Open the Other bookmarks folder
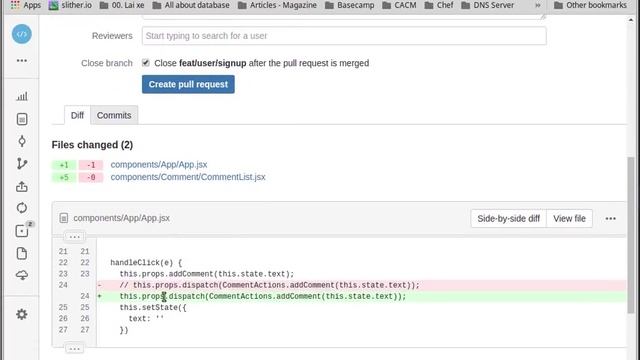The height and width of the screenshot is (360, 640). pyautogui.click(x=591, y=5)
